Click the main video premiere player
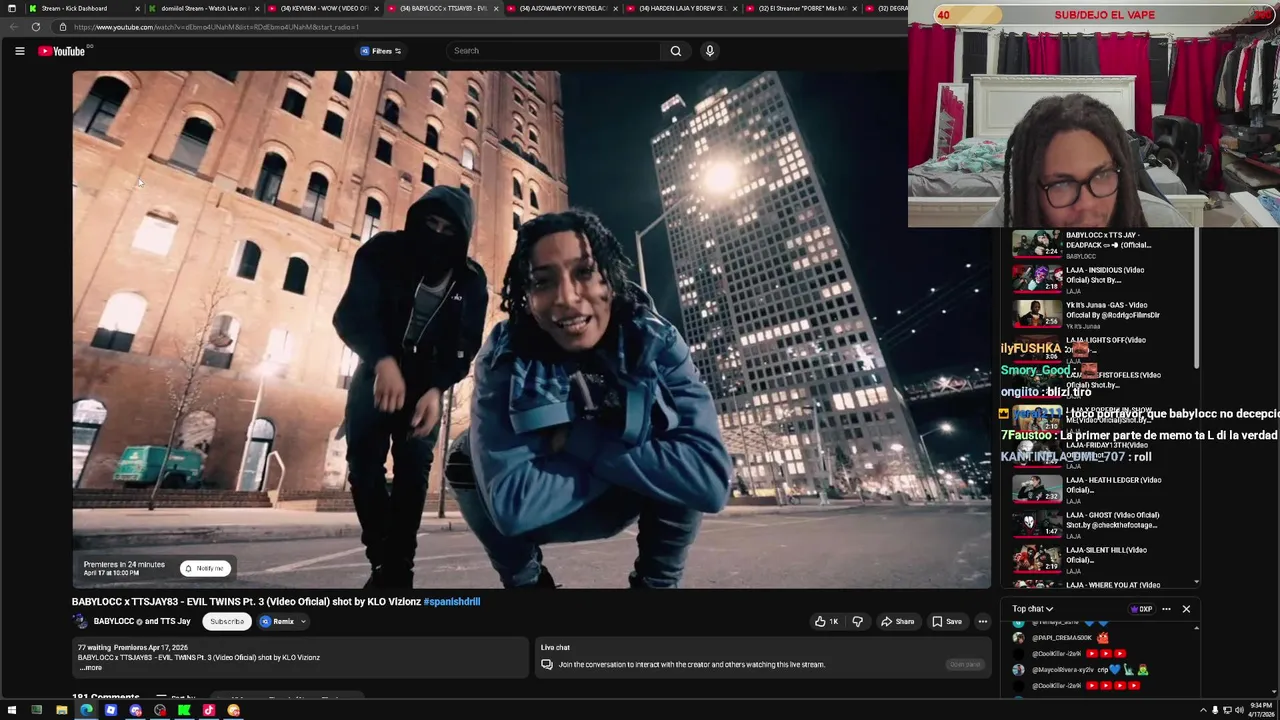 tap(531, 329)
